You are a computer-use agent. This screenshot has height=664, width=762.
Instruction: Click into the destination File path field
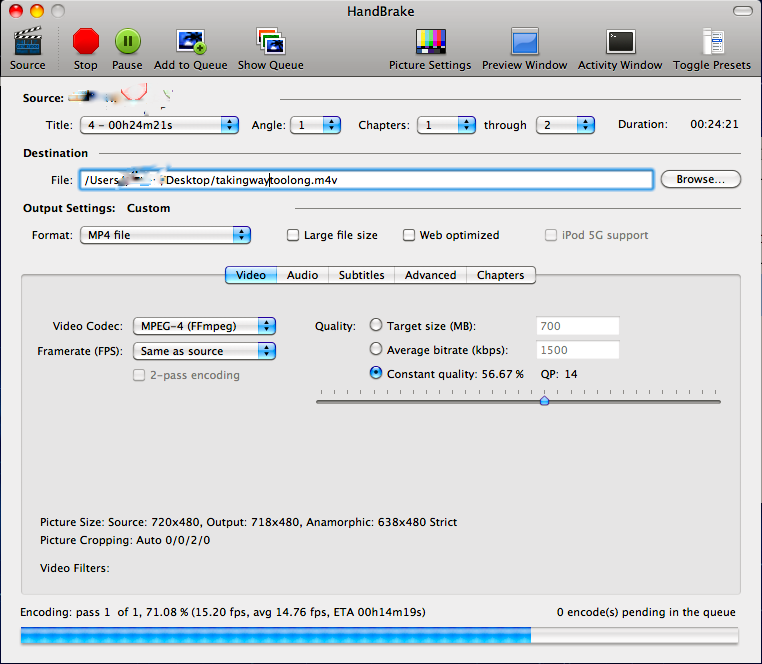pyautogui.click(x=366, y=180)
